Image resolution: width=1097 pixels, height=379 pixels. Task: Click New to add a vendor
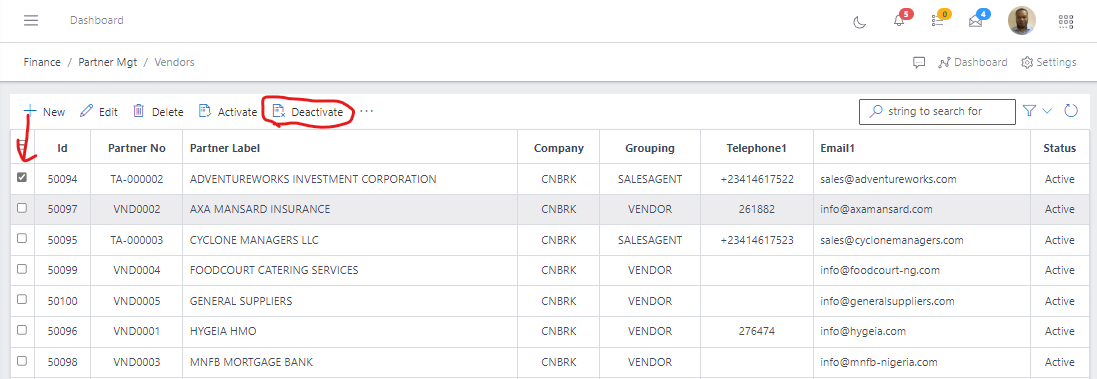(x=45, y=112)
